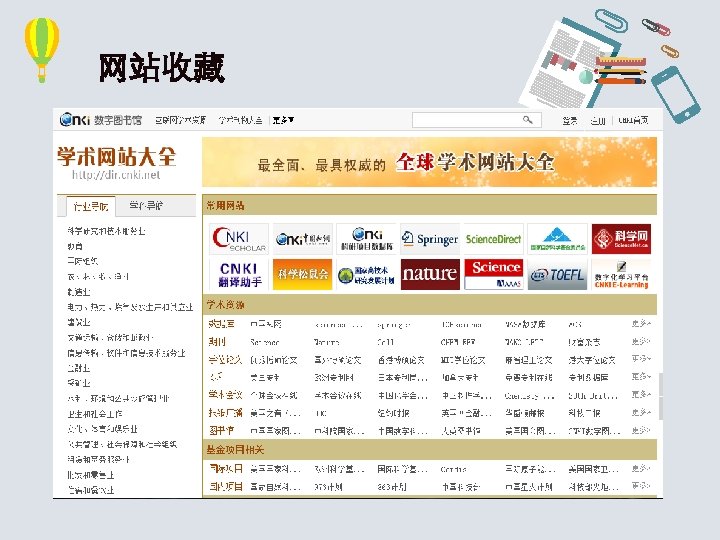720x540 pixels.
Task: Open the orange 科学松鼠会 logo tile
Action: pyautogui.click(x=302, y=275)
